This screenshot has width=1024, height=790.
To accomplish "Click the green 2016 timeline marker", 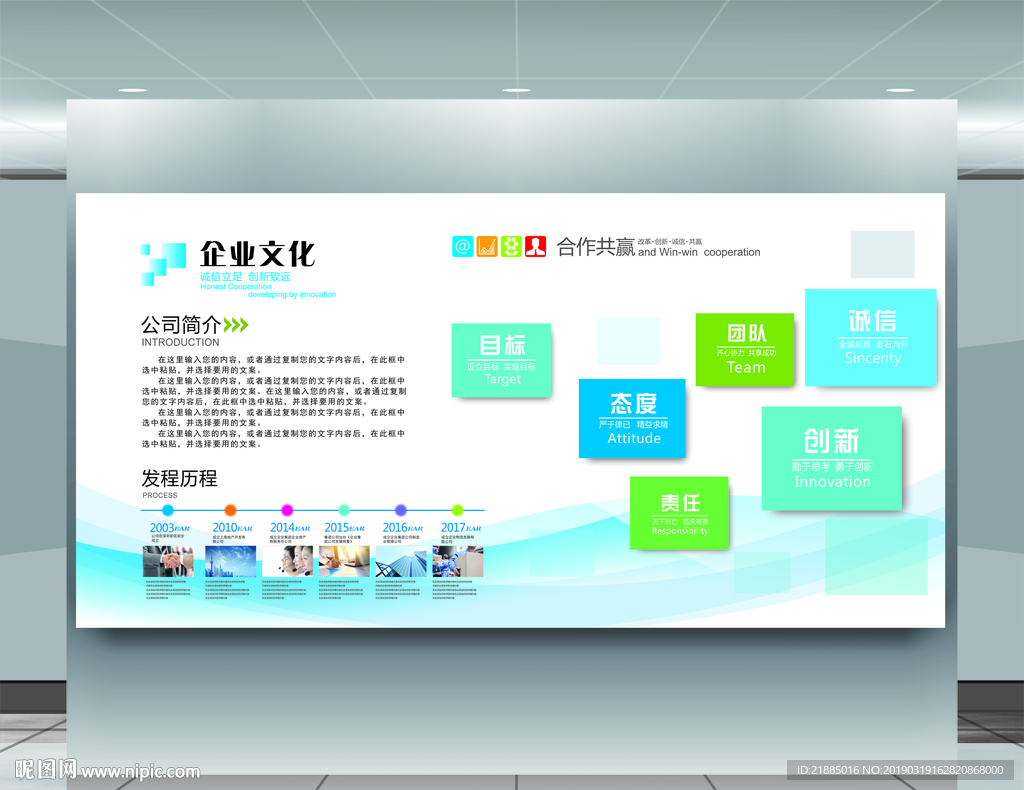I will pyautogui.click(x=399, y=509).
